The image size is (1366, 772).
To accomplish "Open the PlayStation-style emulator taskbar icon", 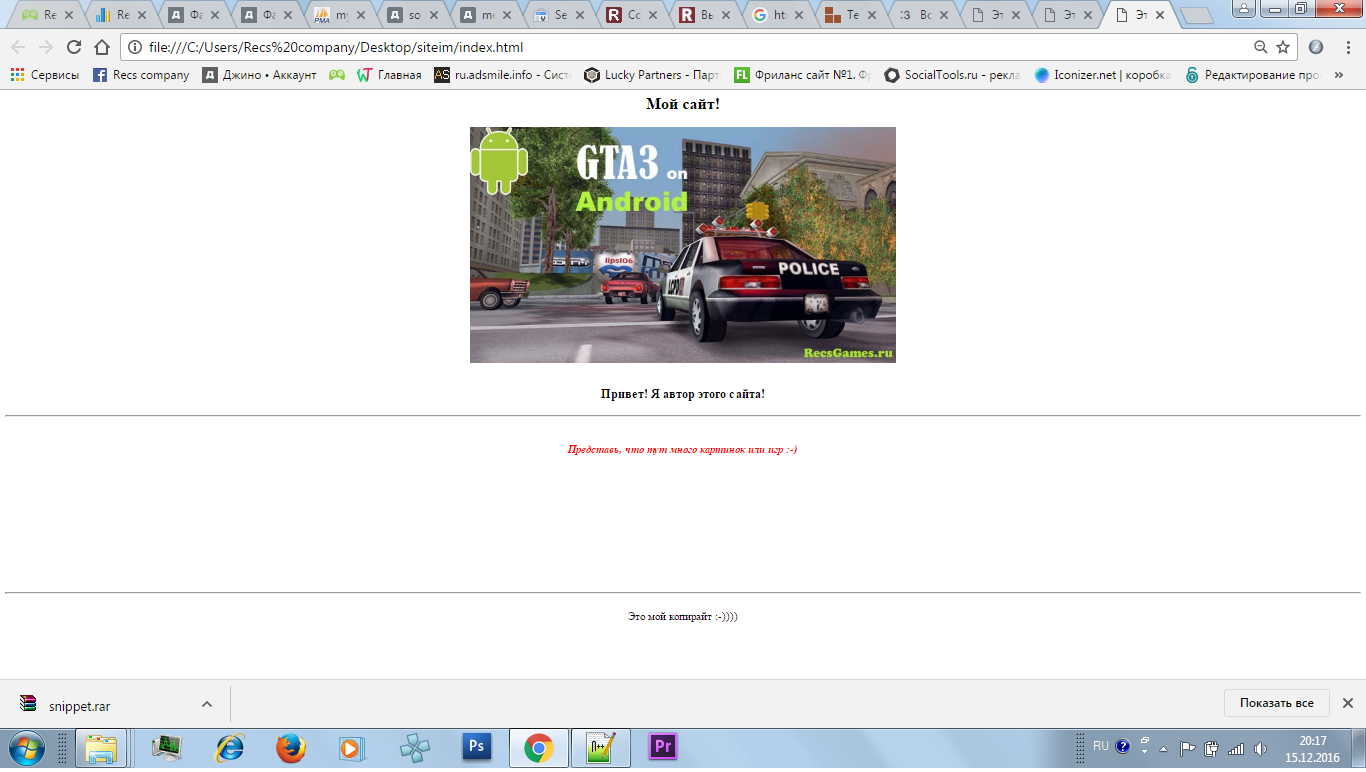I will click(x=413, y=748).
